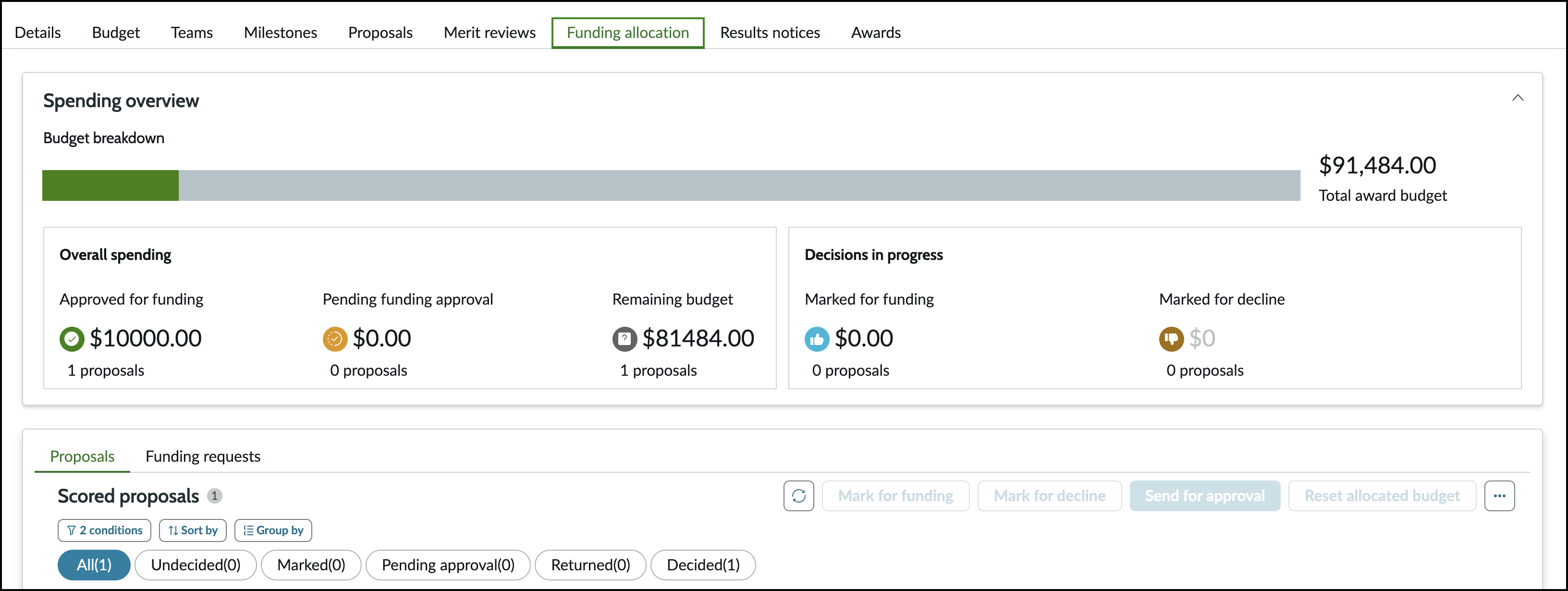Switch to the Budget tab
This screenshot has width=1568, height=591.
(x=116, y=33)
